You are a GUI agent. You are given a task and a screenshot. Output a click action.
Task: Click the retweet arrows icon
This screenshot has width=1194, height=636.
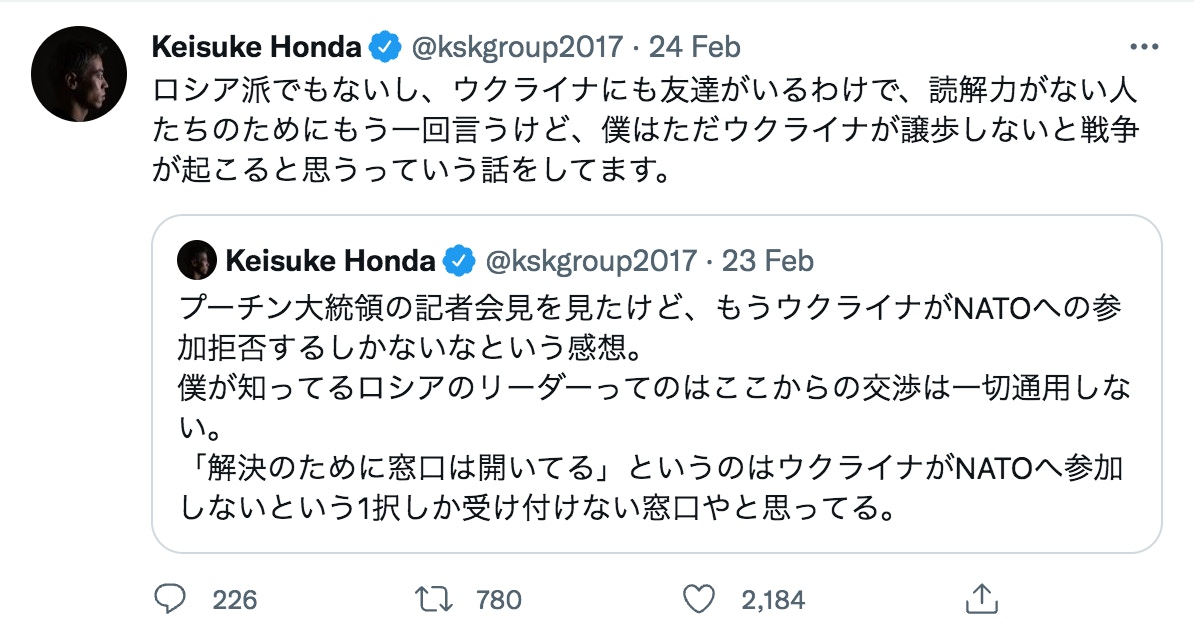click(x=433, y=599)
